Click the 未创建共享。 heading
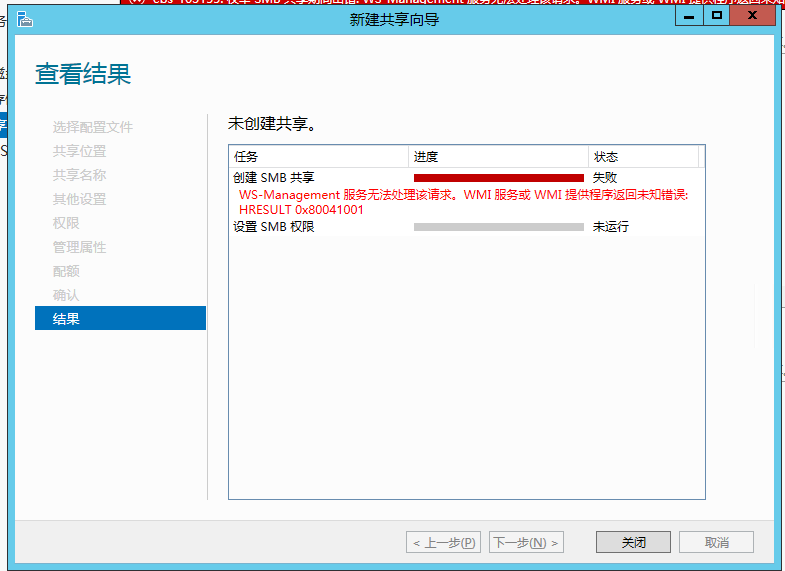The width and height of the screenshot is (785, 571). click(x=272, y=123)
